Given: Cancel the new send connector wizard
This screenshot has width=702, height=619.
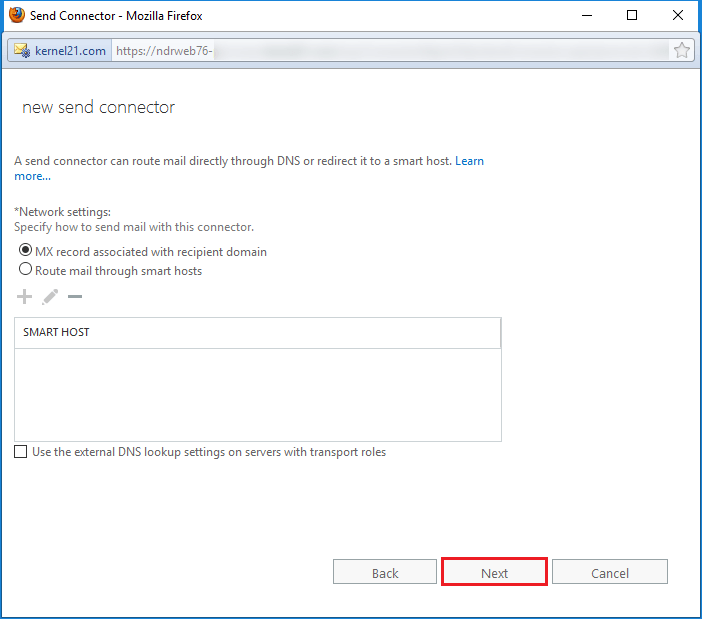Looking at the screenshot, I should (610, 572).
